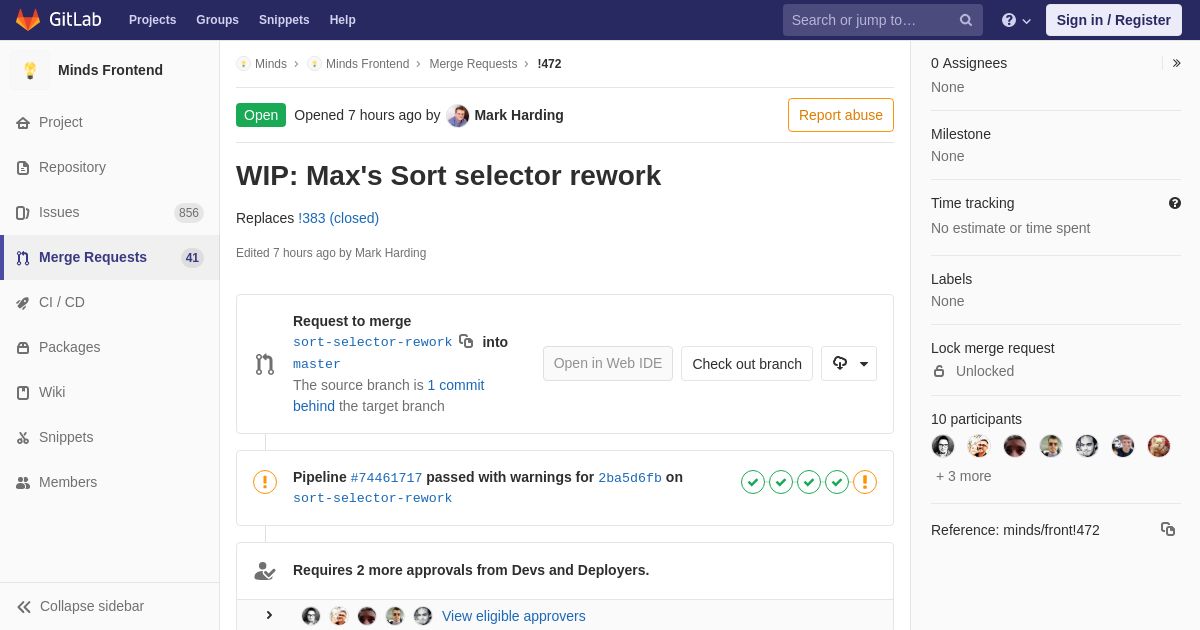1200x630 pixels.
Task: Expand the approvers section chevron
Action: pos(269,615)
